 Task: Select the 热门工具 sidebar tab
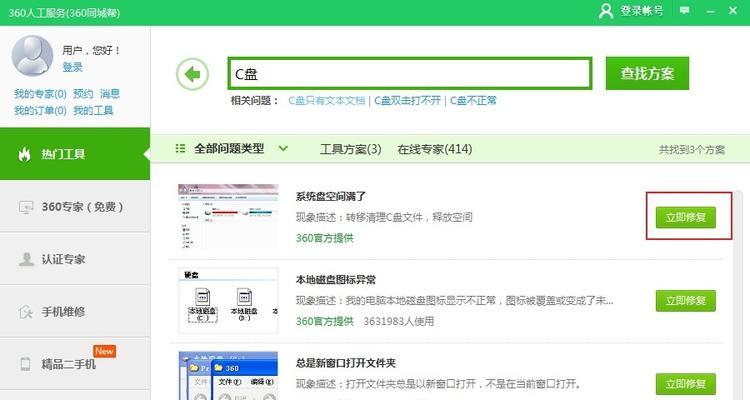[x=75, y=154]
